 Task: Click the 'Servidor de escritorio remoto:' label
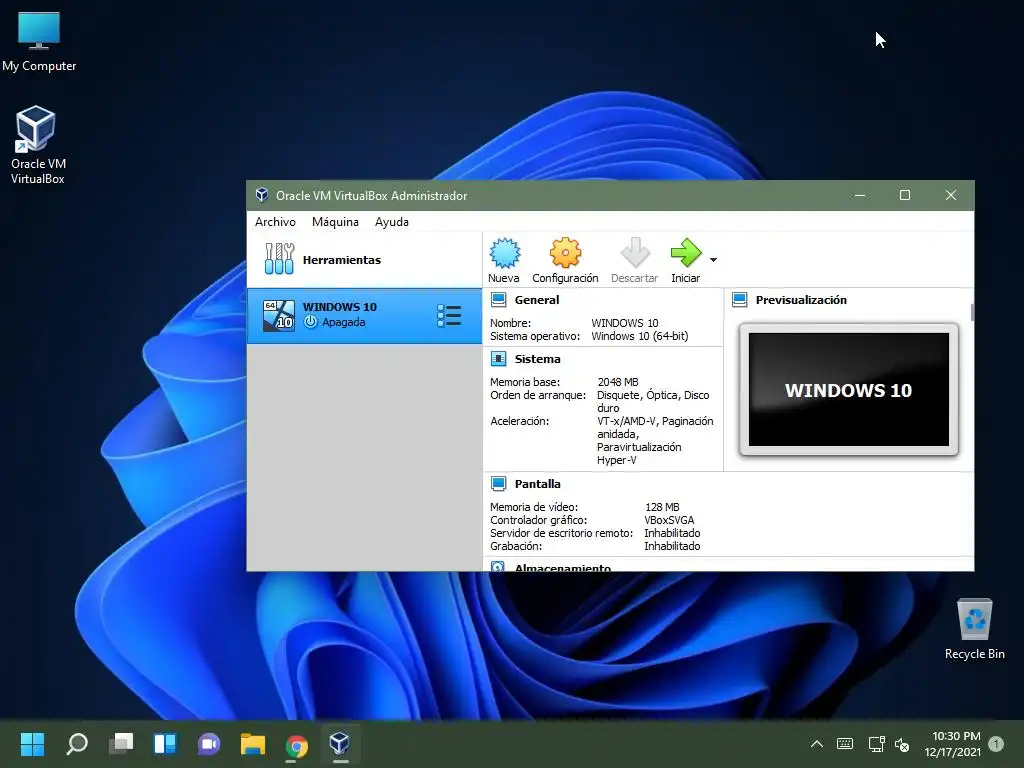pyautogui.click(x=562, y=533)
